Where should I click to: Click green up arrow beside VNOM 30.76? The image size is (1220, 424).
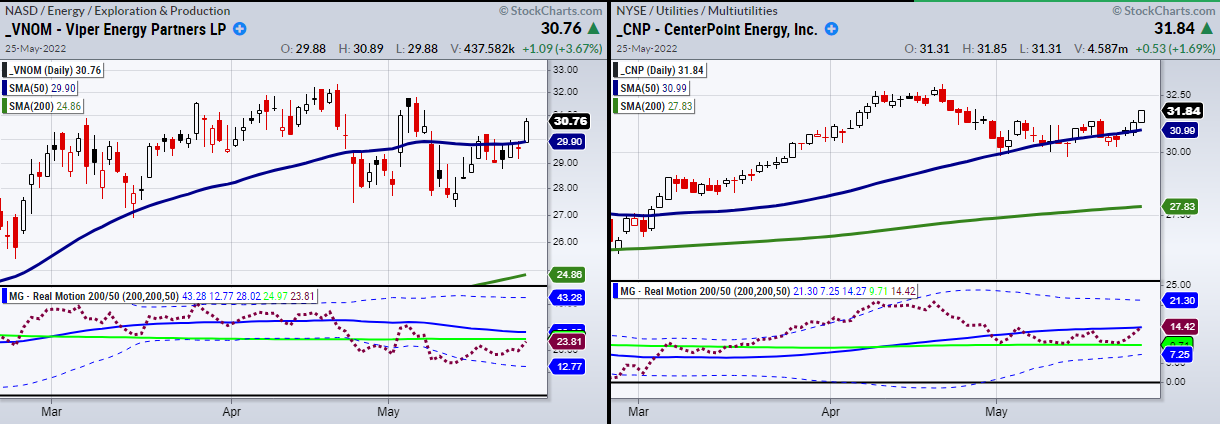[596, 29]
